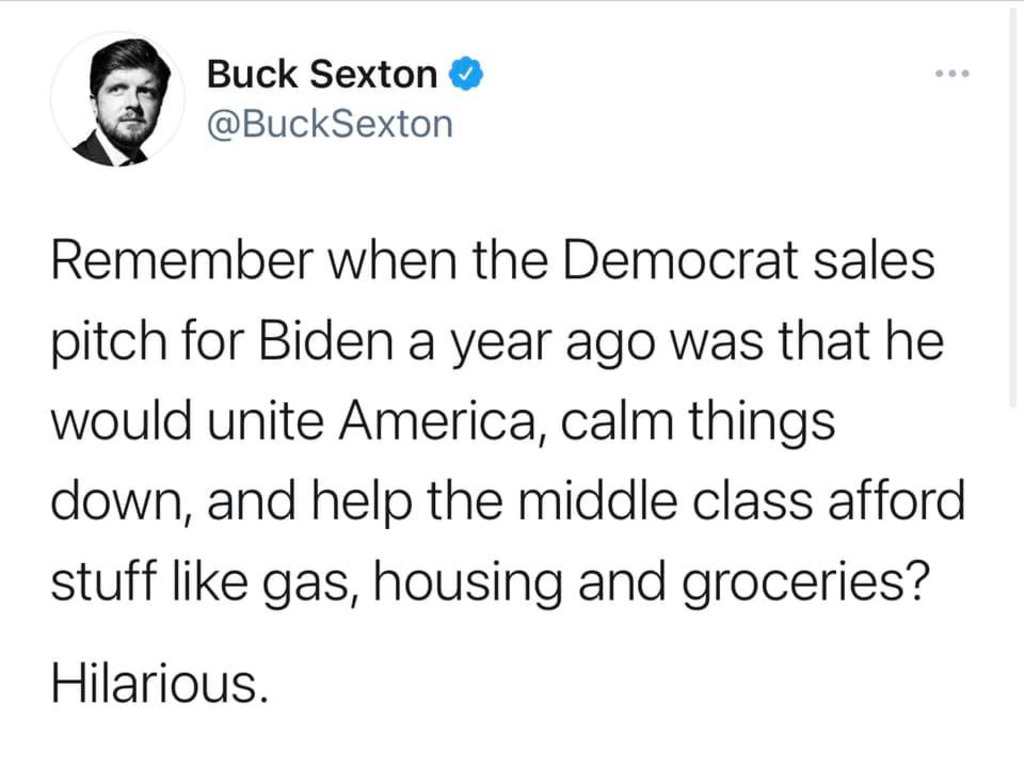Click the word unite in the tweet
The height and width of the screenshot is (768, 1024).
pos(265,421)
